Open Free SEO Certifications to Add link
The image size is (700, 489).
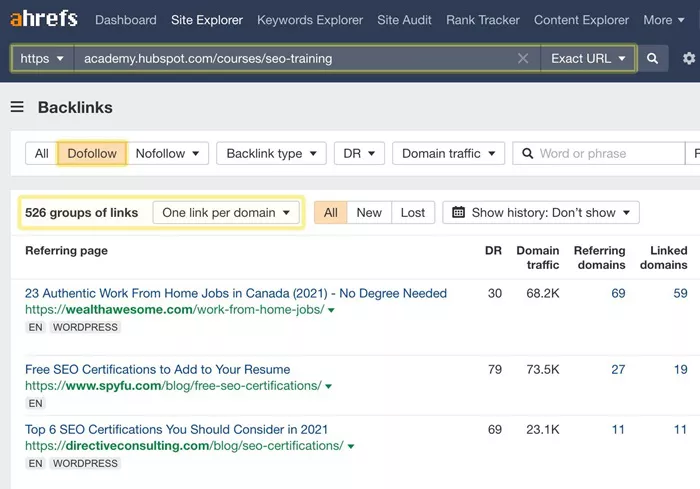tap(158, 369)
